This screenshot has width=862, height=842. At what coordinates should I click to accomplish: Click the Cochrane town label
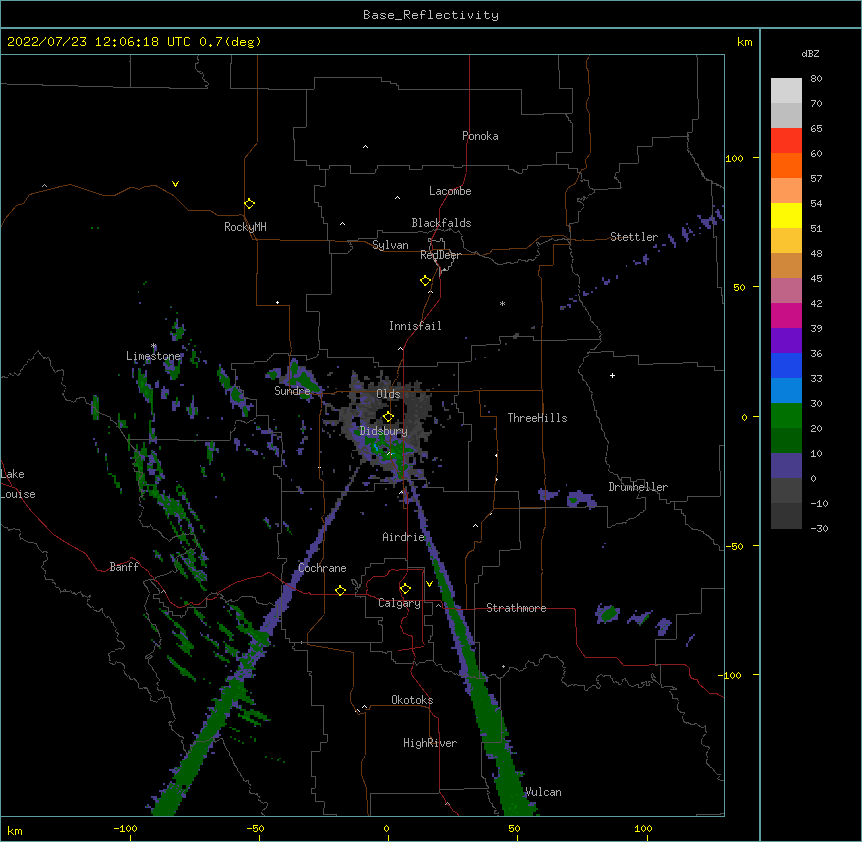pyautogui.click(x=322, y=568)
